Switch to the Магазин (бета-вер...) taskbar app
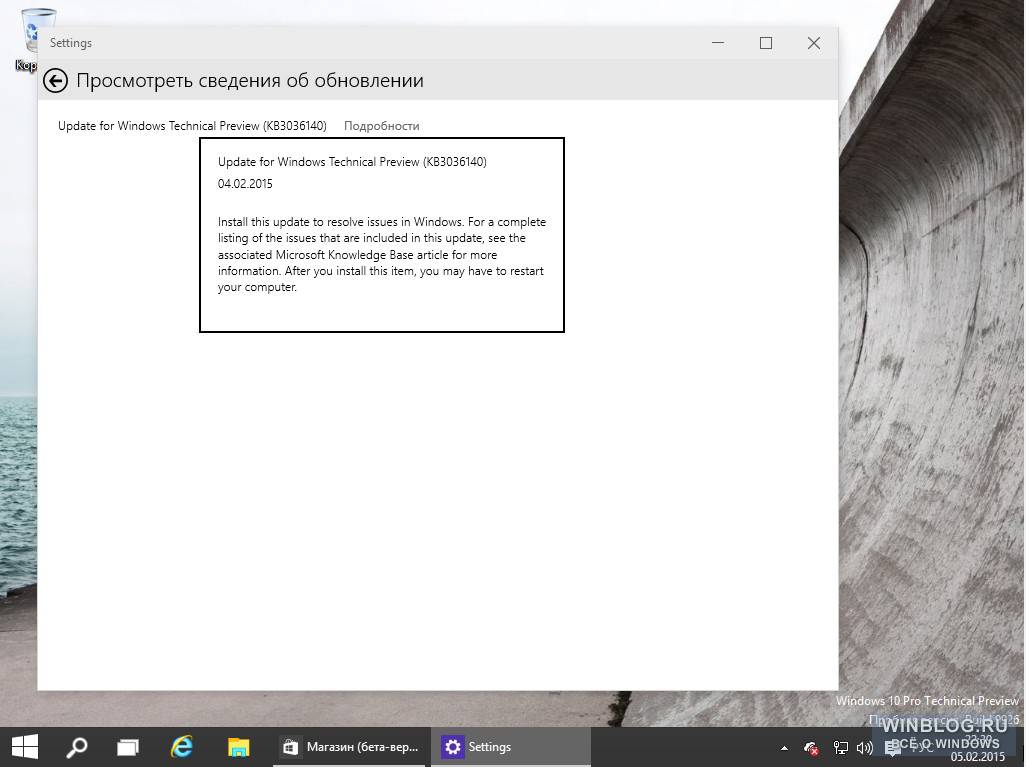This screenshot has width=1026, height=767. point(351,747)
